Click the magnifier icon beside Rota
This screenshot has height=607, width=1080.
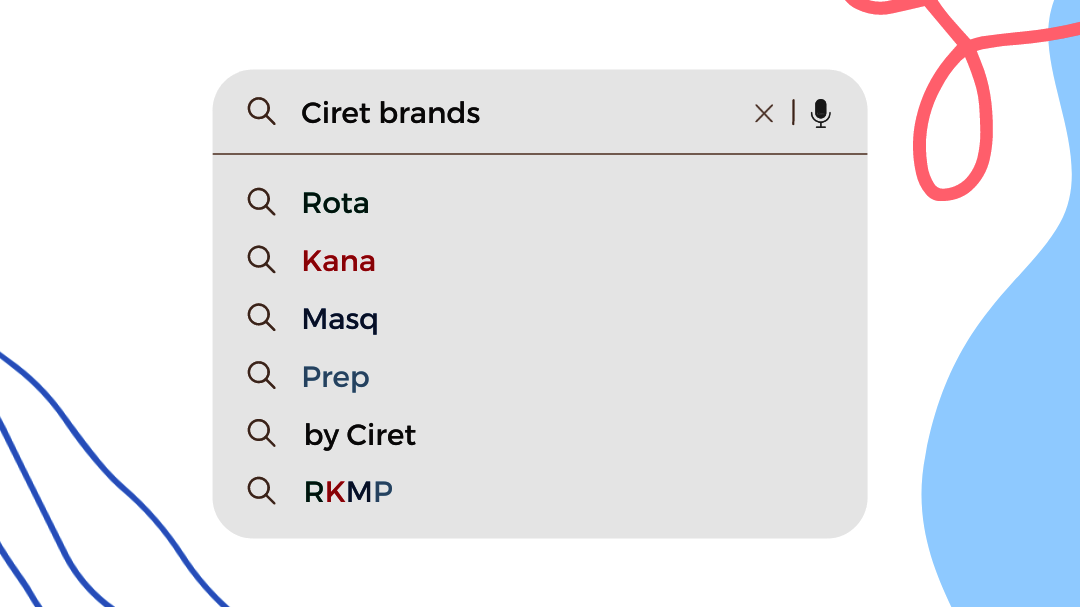261,202
